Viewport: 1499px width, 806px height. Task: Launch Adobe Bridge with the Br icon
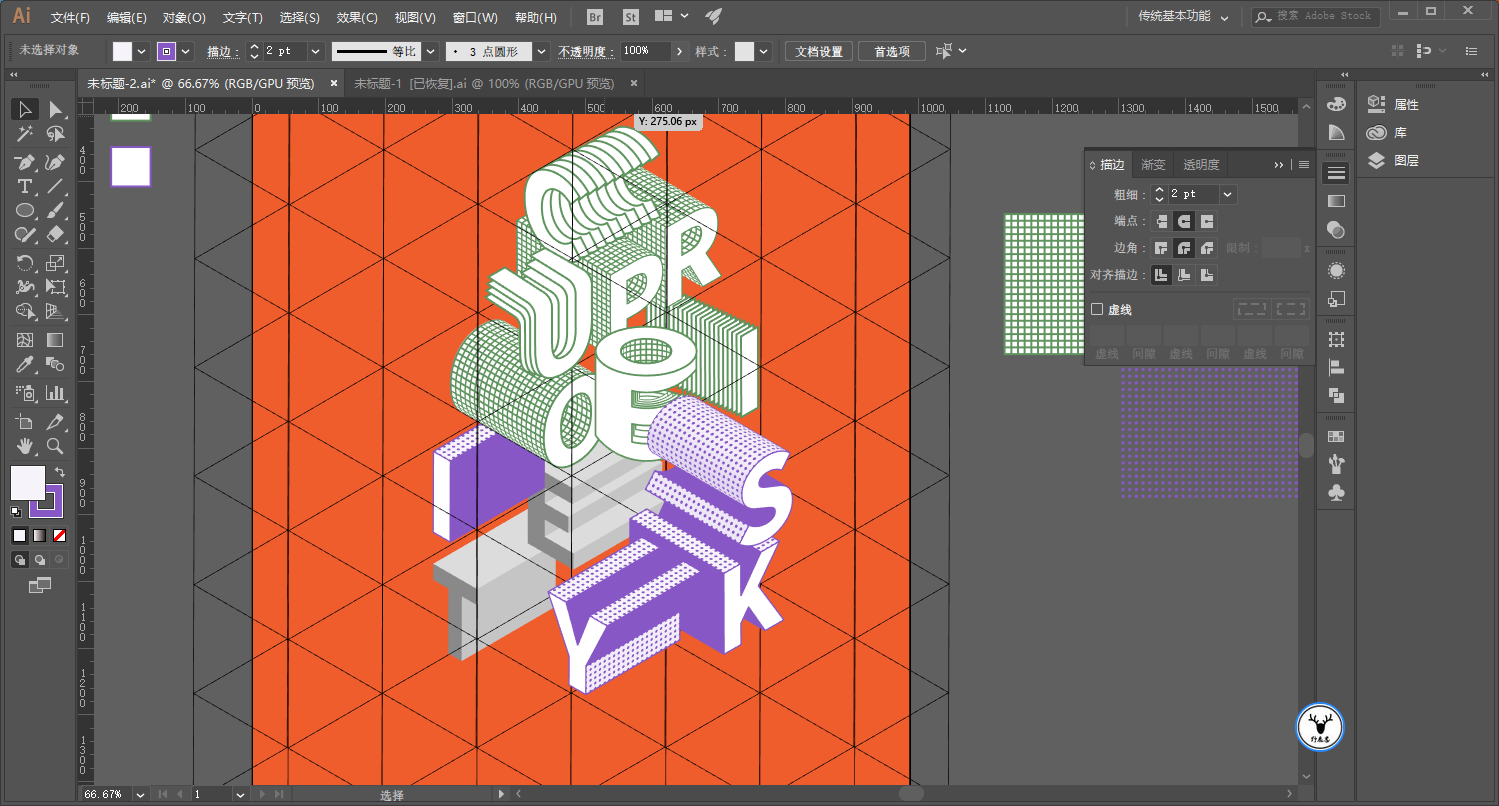pyautogui.click(x=595, y=17)
